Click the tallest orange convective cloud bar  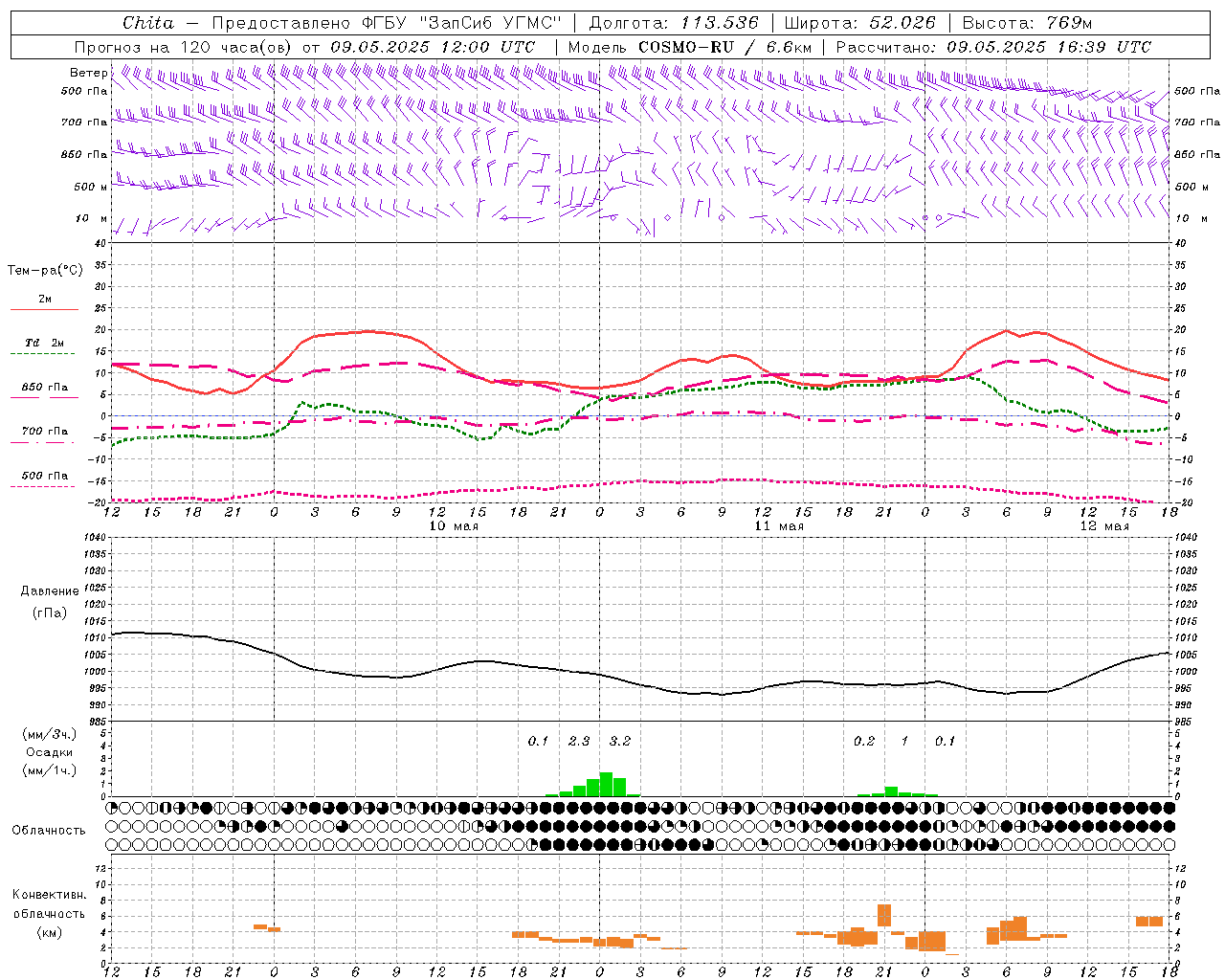click(x=884, y=915)
